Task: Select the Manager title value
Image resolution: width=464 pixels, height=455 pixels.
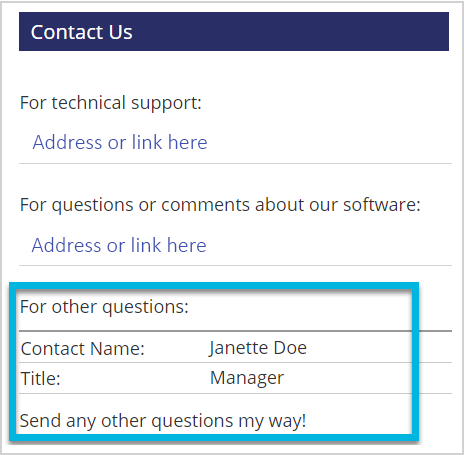Action: 247,378
